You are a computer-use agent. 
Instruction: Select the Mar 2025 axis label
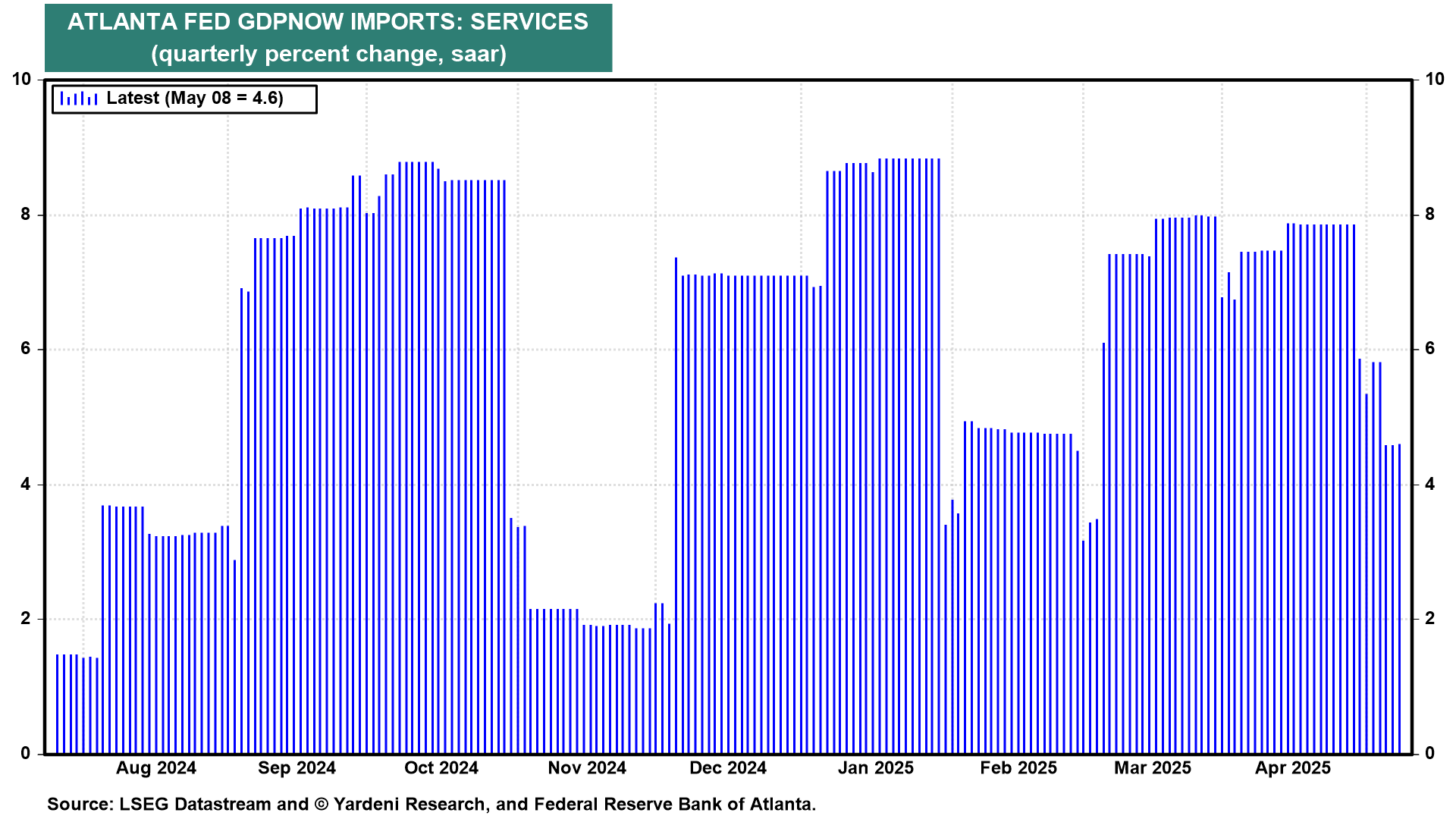pyautogui.click(x=1153, y=767)
